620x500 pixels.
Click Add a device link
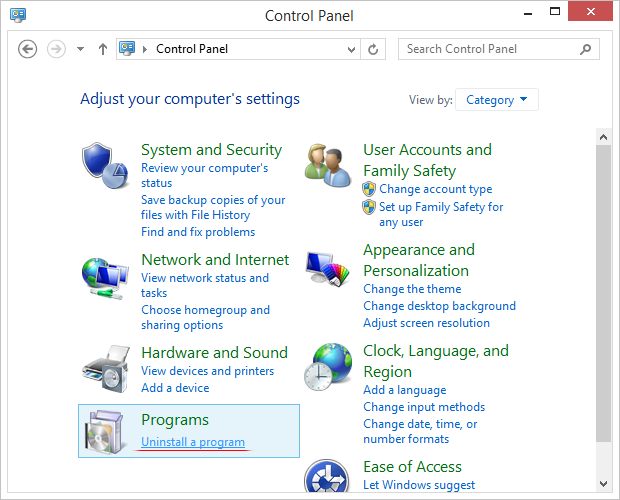pos(175,388)
